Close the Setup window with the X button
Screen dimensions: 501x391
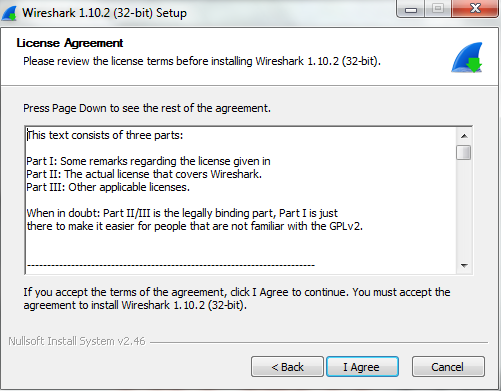475,9
